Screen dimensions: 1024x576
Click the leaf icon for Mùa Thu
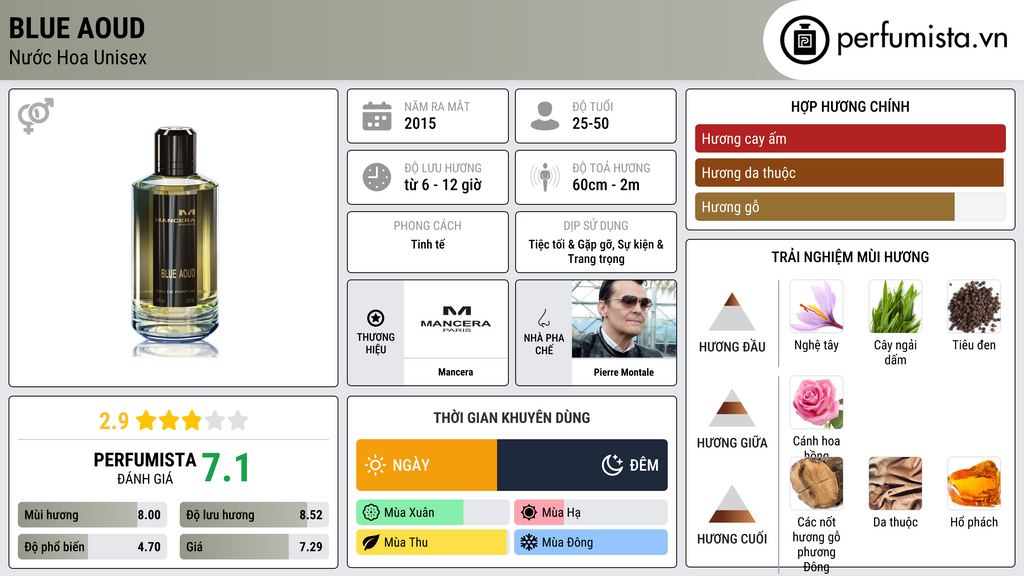371,543
